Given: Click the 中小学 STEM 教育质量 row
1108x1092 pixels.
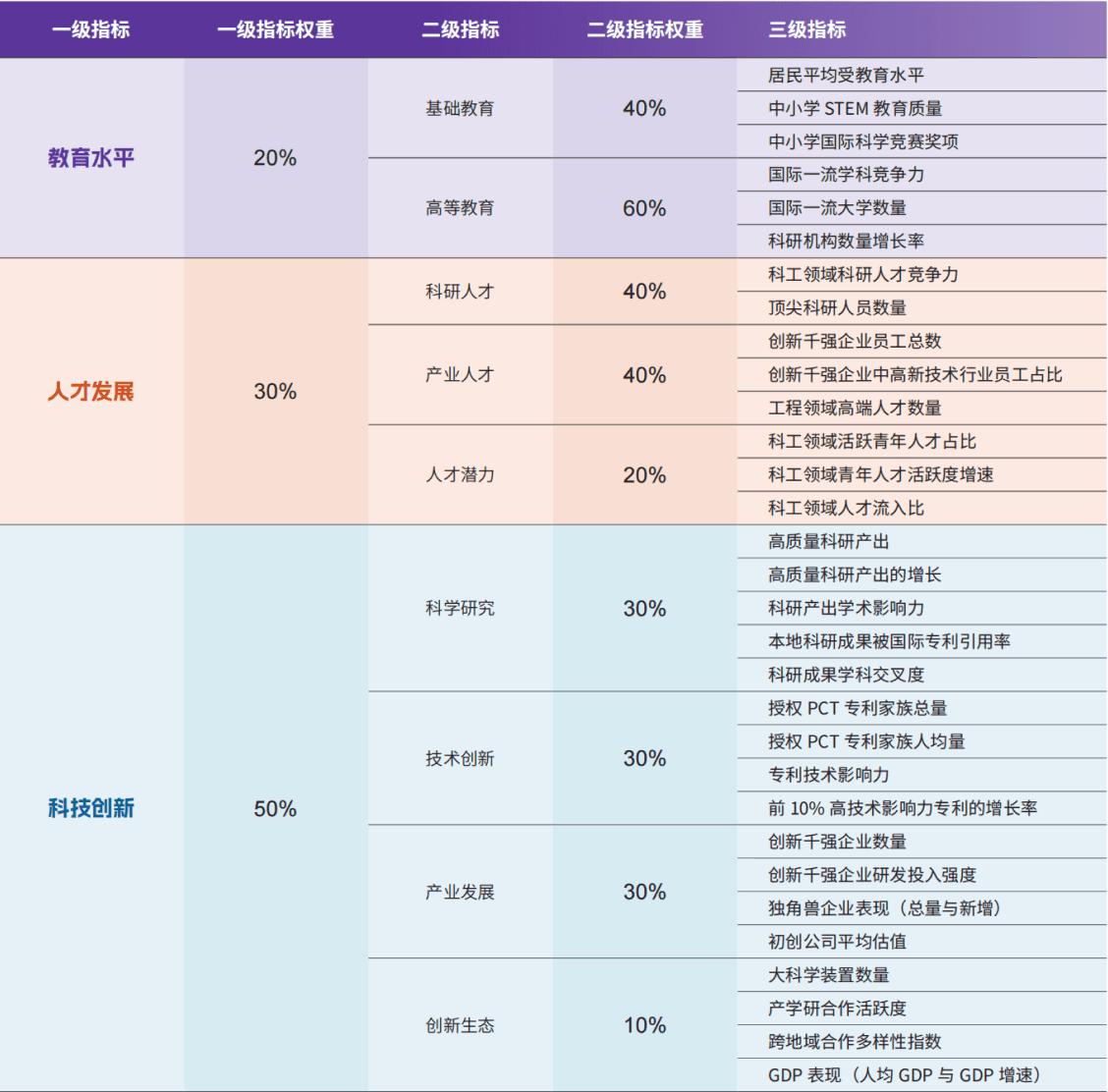Looking at the screenshot, I should [855, 108].
